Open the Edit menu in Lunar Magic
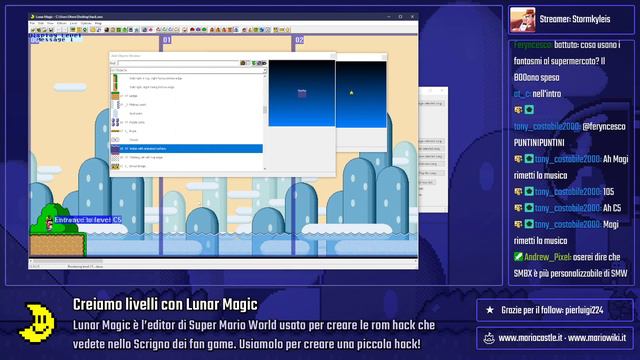640x360 pixels. (41, 23)
